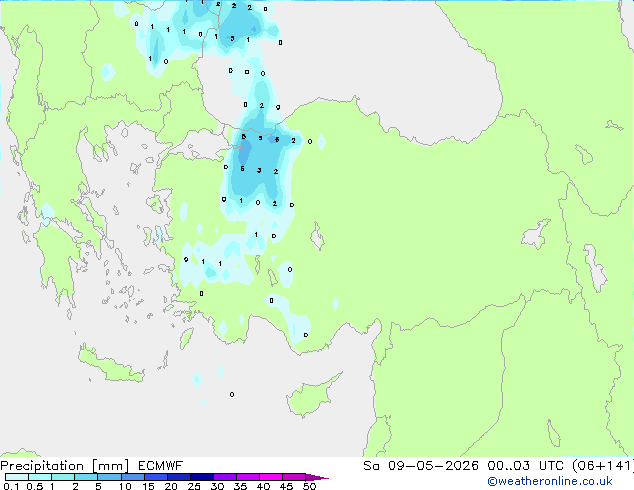Select the 45–50 mm legend color swatch

[294, 477]
